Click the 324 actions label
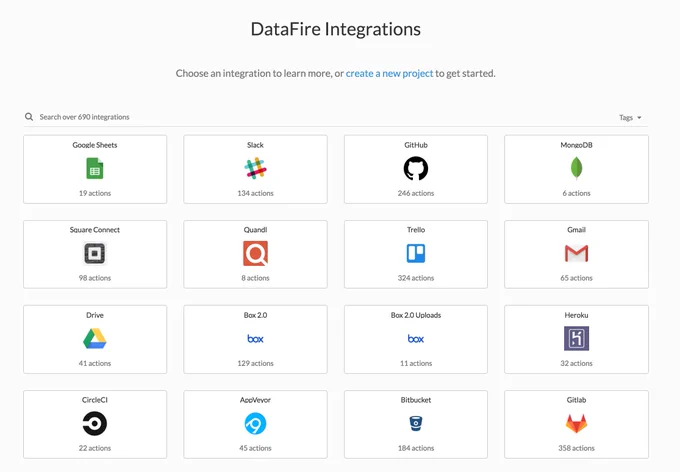The height and width of the screenshot is (472, 680). click(x=416, y=278)
